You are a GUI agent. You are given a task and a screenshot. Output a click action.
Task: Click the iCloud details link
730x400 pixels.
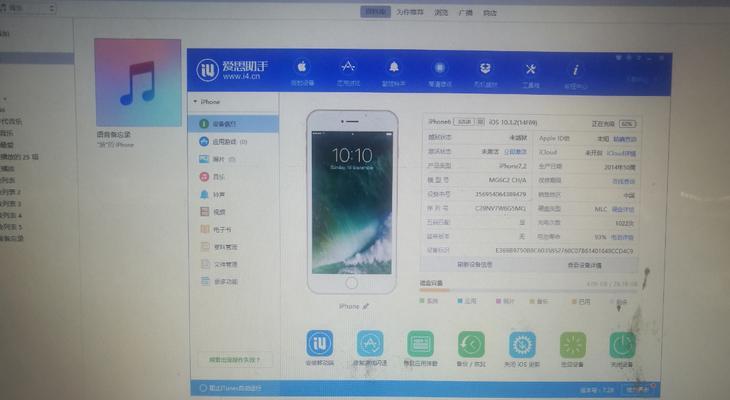(x=621, y=153)
